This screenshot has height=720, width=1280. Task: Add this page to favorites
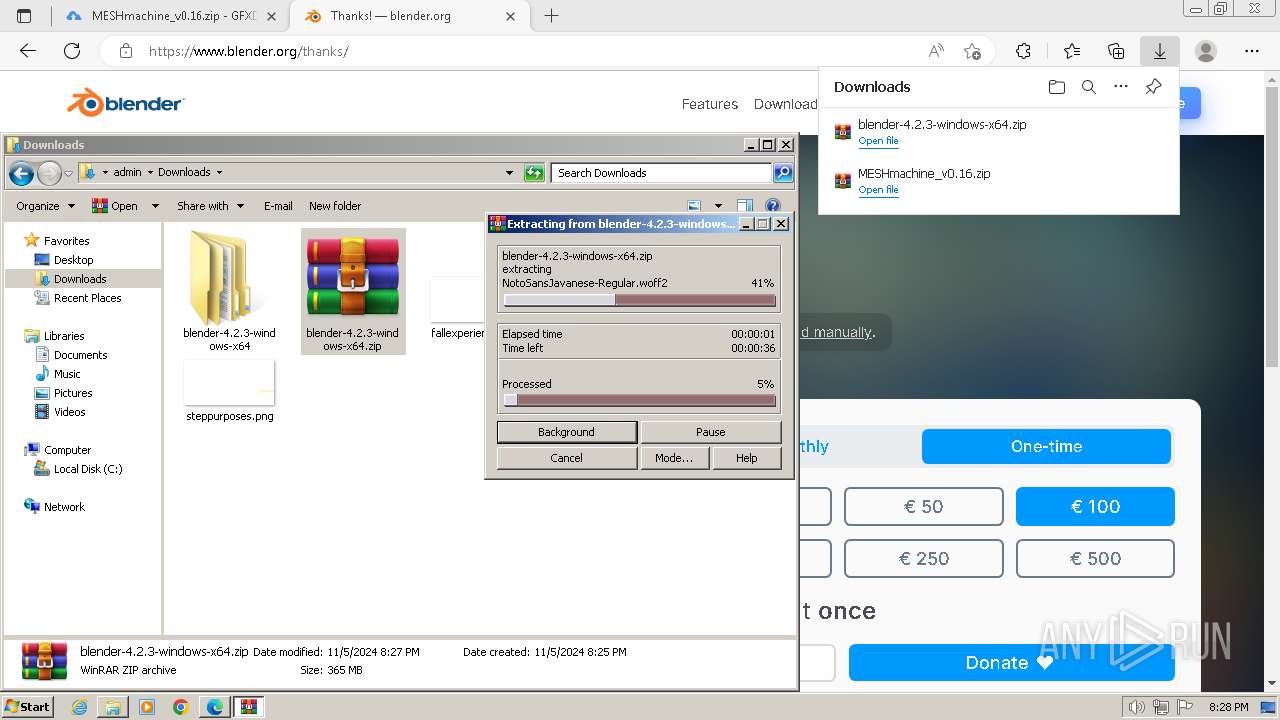coord(972,51)
